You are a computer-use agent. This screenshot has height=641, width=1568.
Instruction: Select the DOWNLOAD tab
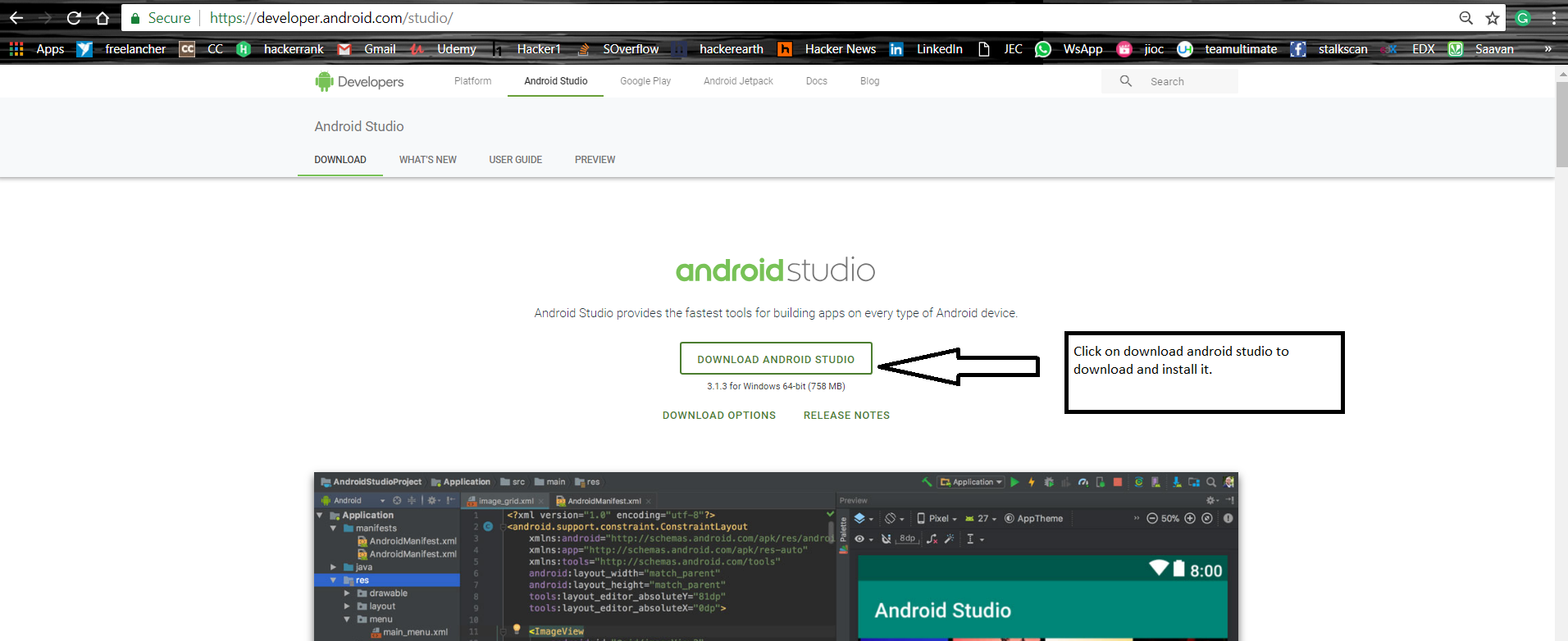pos(340,160)
